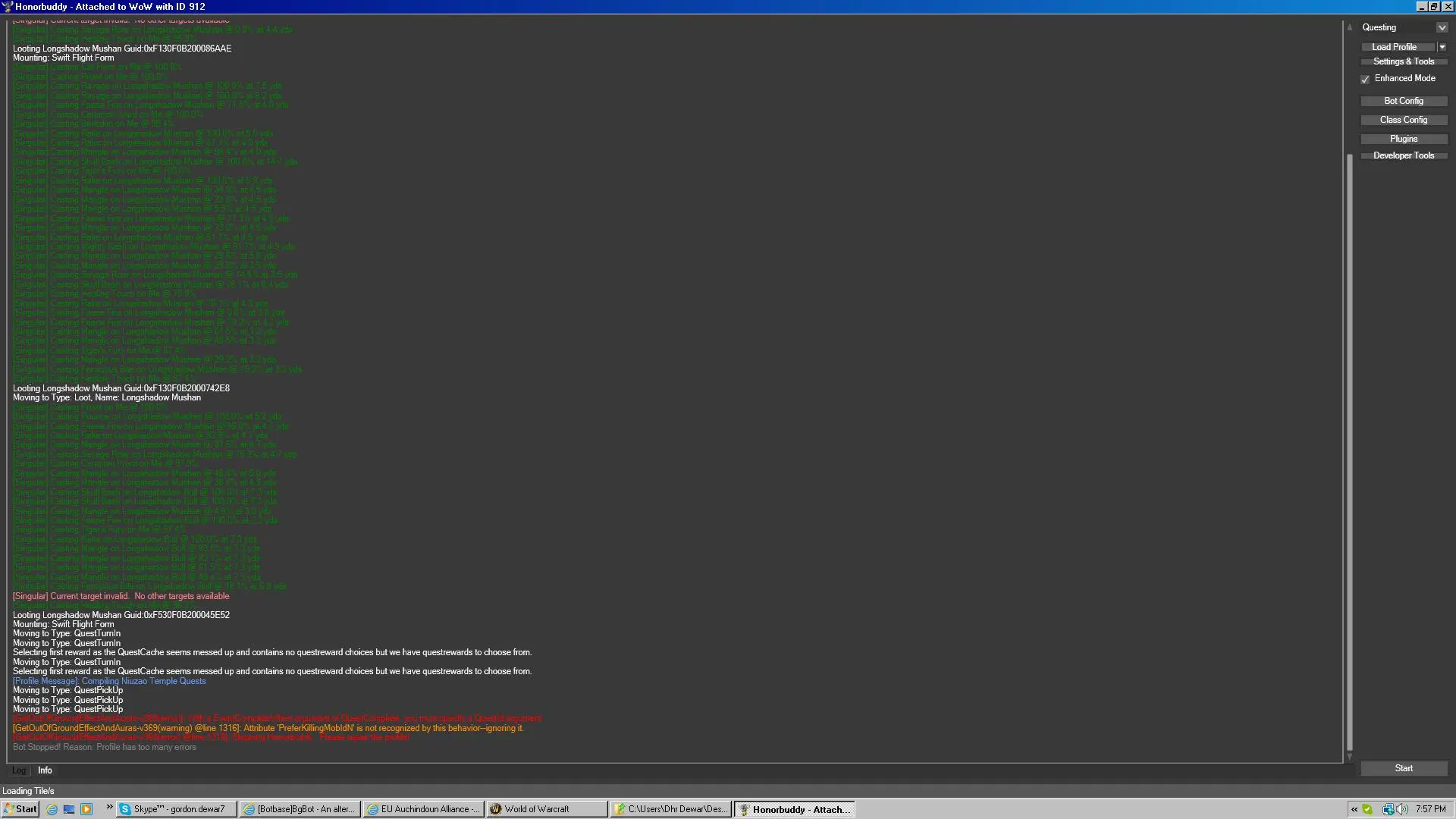Click the log scrollbar down arrow
1456x819 pixels.
(x=1350, y=757)
